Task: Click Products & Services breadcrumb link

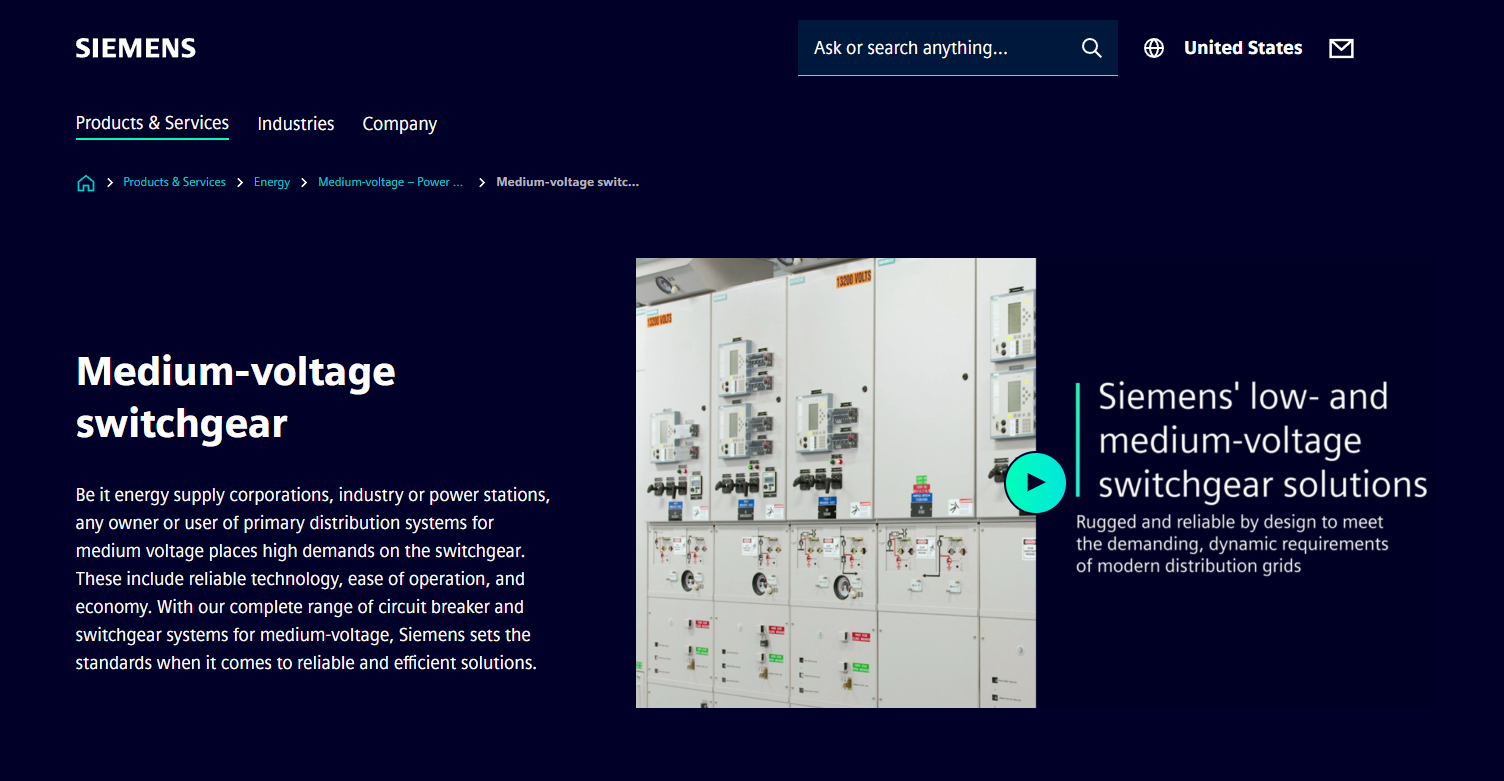Action: [x=174, y=182]
